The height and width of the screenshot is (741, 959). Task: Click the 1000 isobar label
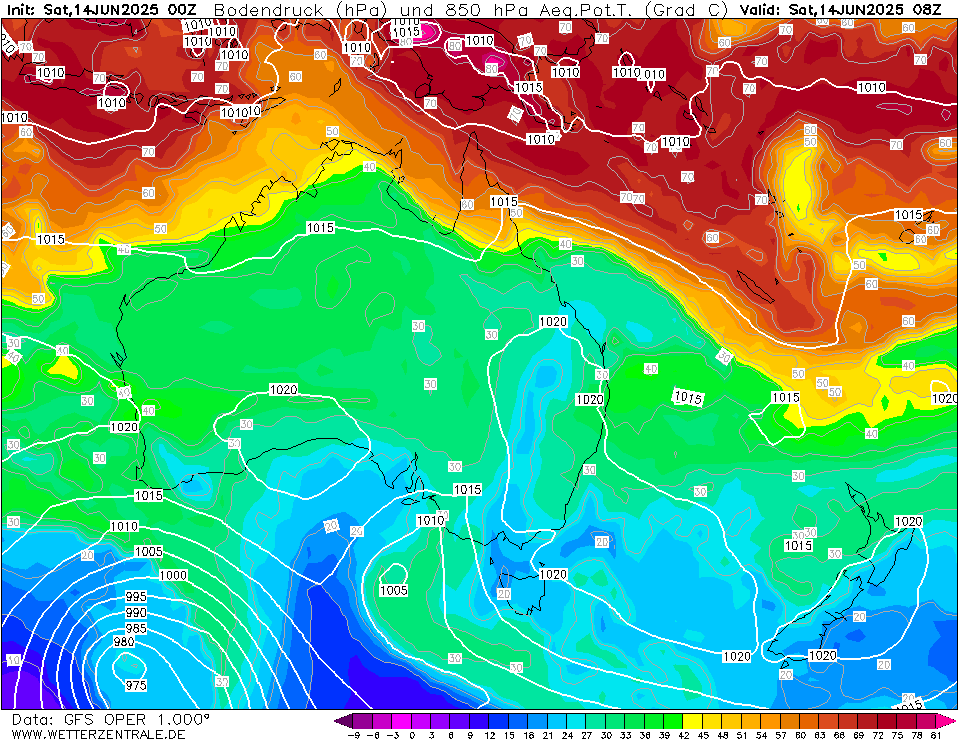pyautogui.click(x=173, y=575)
